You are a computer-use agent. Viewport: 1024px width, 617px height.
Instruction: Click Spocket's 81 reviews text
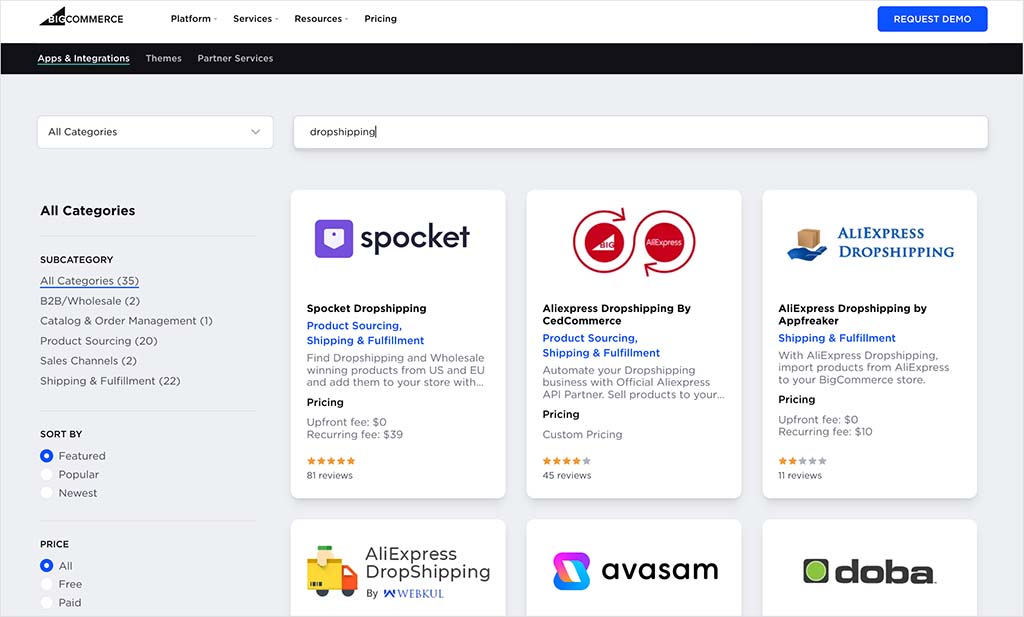click(329, 475)
